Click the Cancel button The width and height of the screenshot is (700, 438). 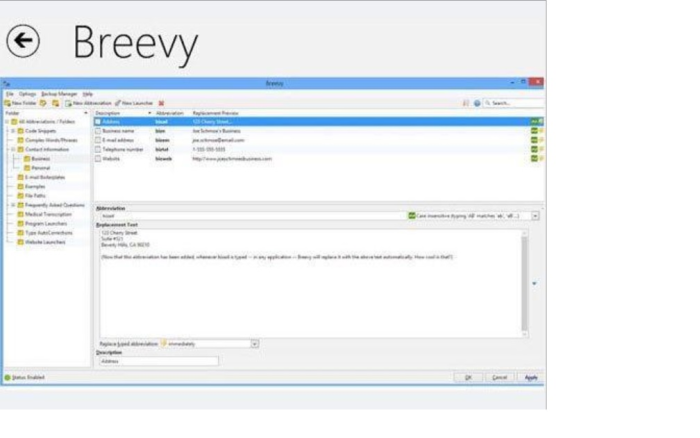tap(500, 378)
